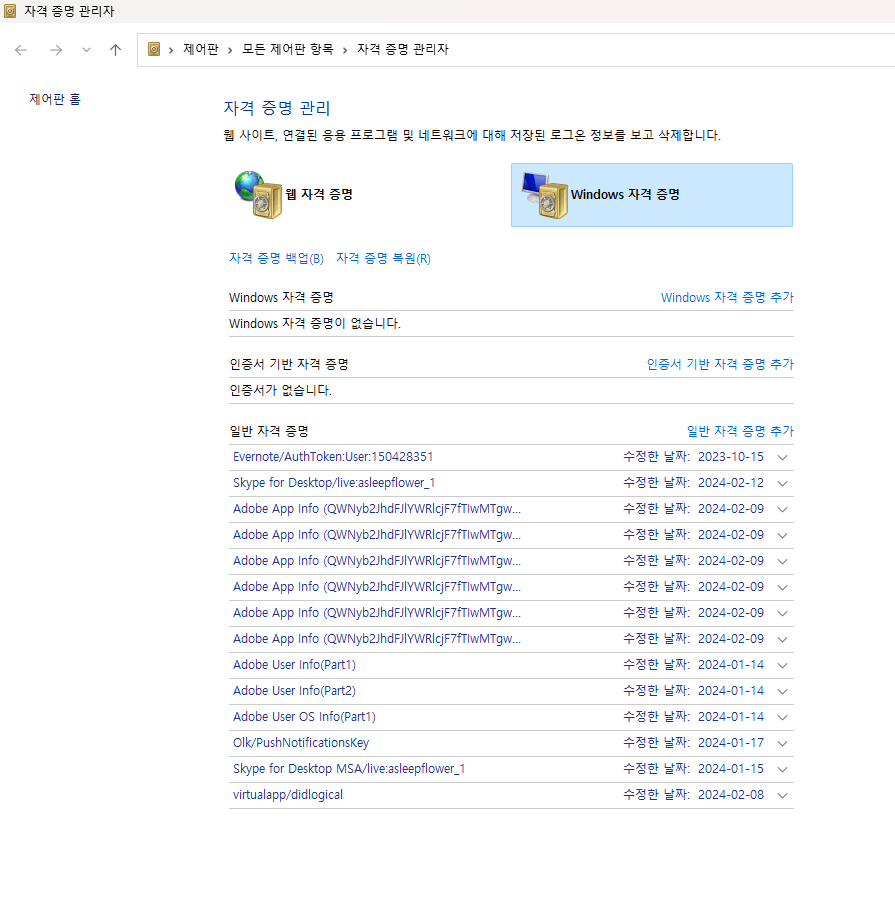The image size is (895, 904).
Task: Click Windows 자격 증명 추가 link
Action: point(727,297)
